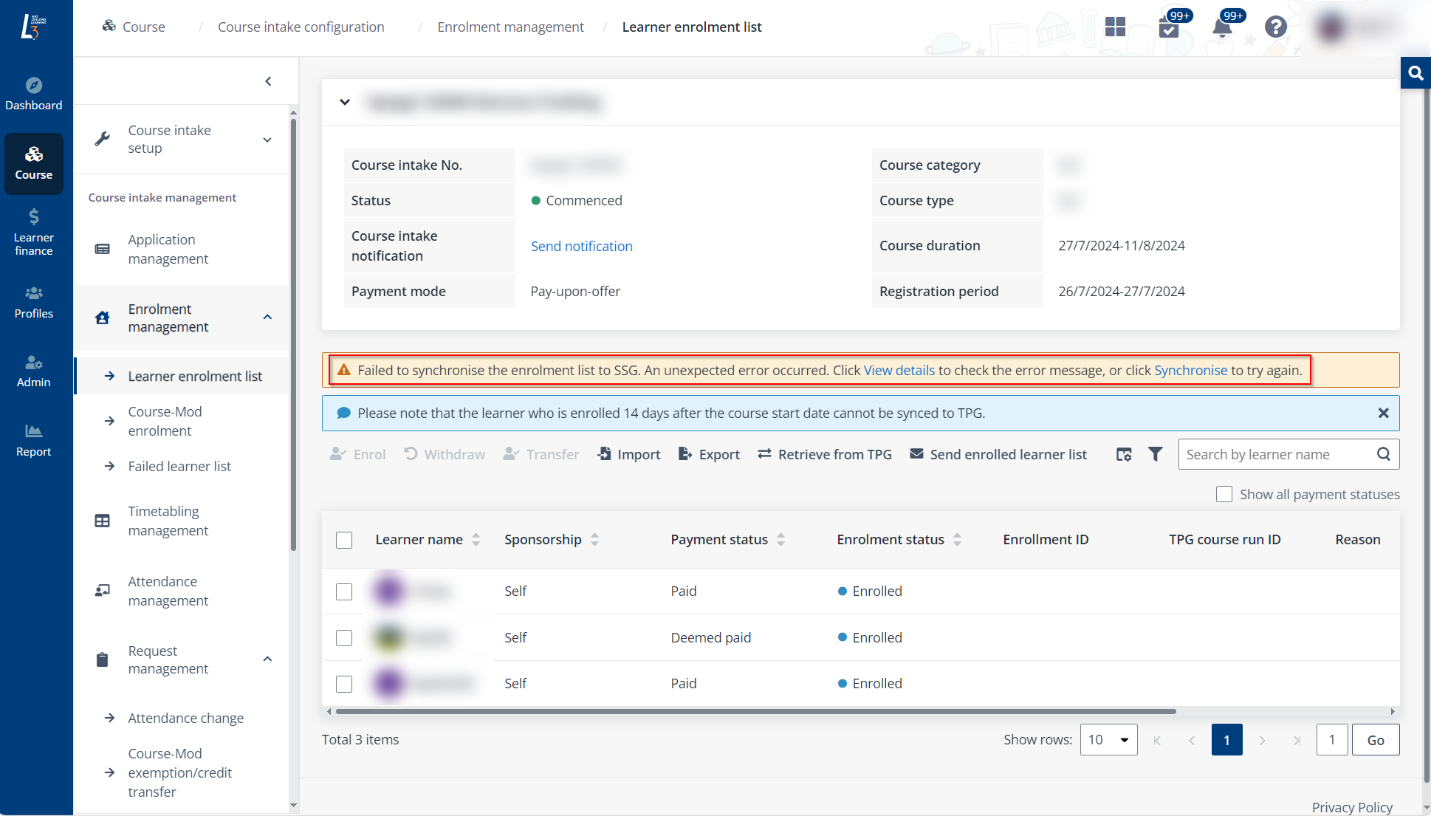Screen dimensions: 1431x816
Task: Open Failed learner list menu item
Action: (179, 466)
